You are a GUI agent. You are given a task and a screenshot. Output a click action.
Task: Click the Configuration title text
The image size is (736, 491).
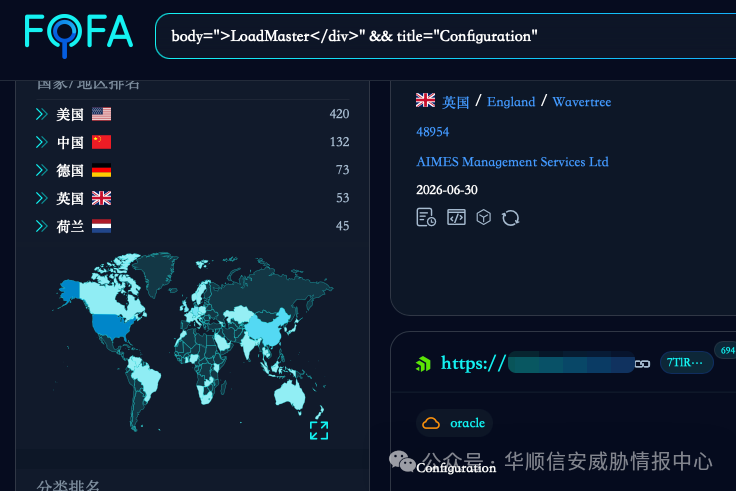(456, 468)
